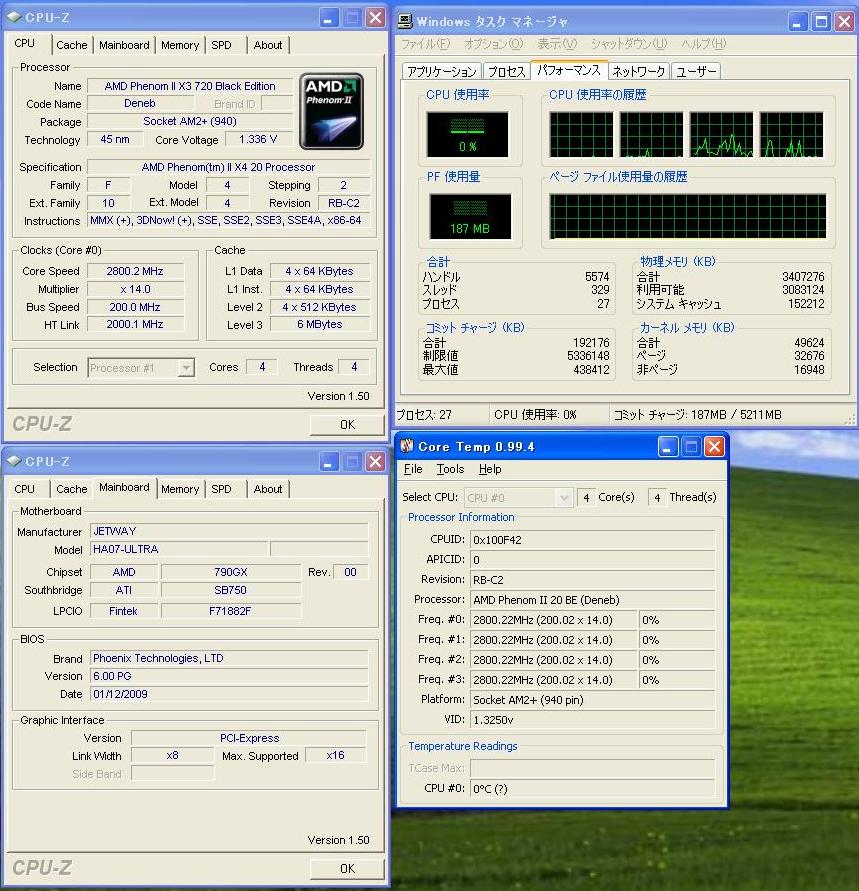Click the Level 3 cache 6 MBytes value
The image size is (859, 891).
point(320,324)
